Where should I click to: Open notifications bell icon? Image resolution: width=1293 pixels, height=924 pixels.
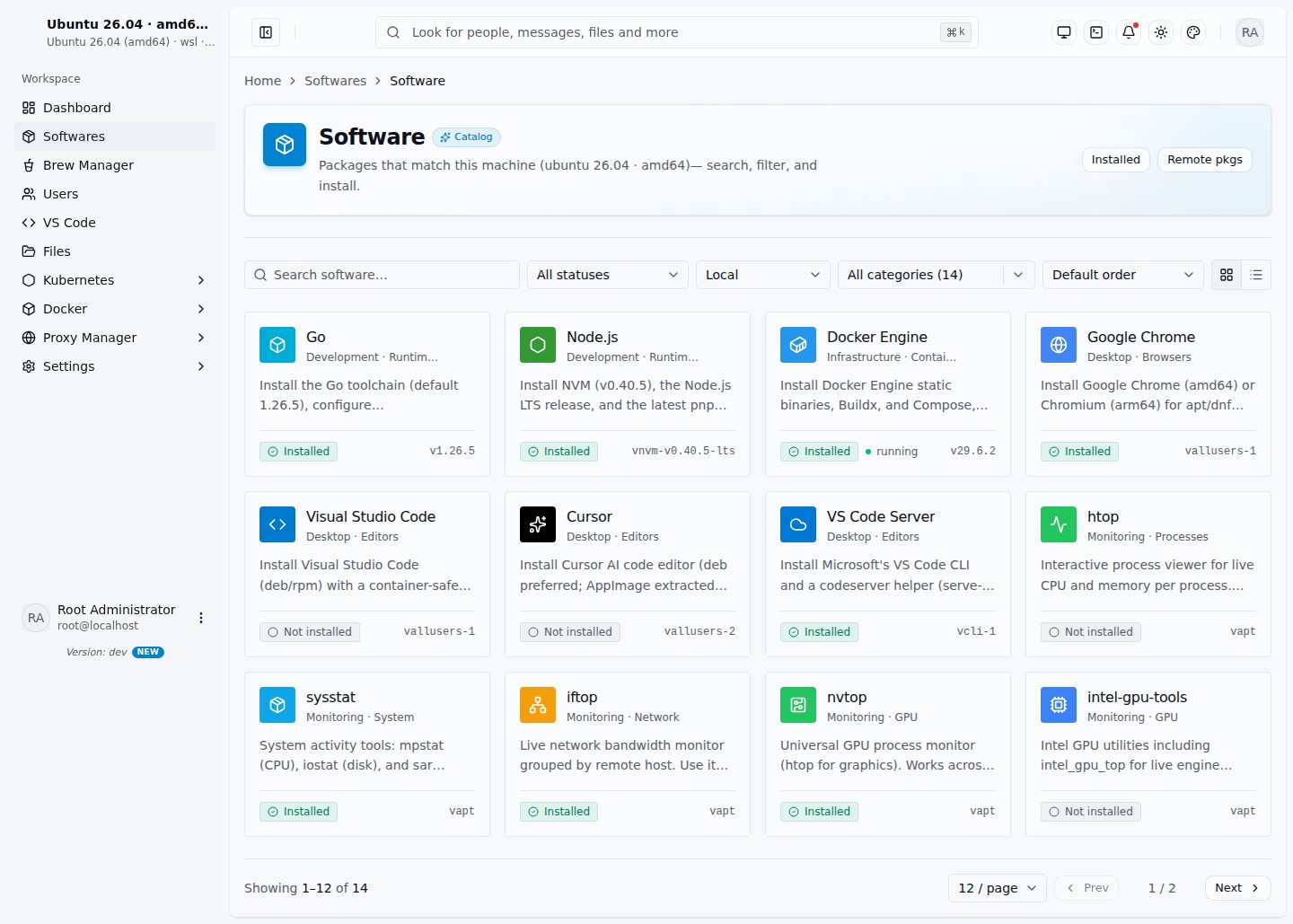coord(1129,32)
